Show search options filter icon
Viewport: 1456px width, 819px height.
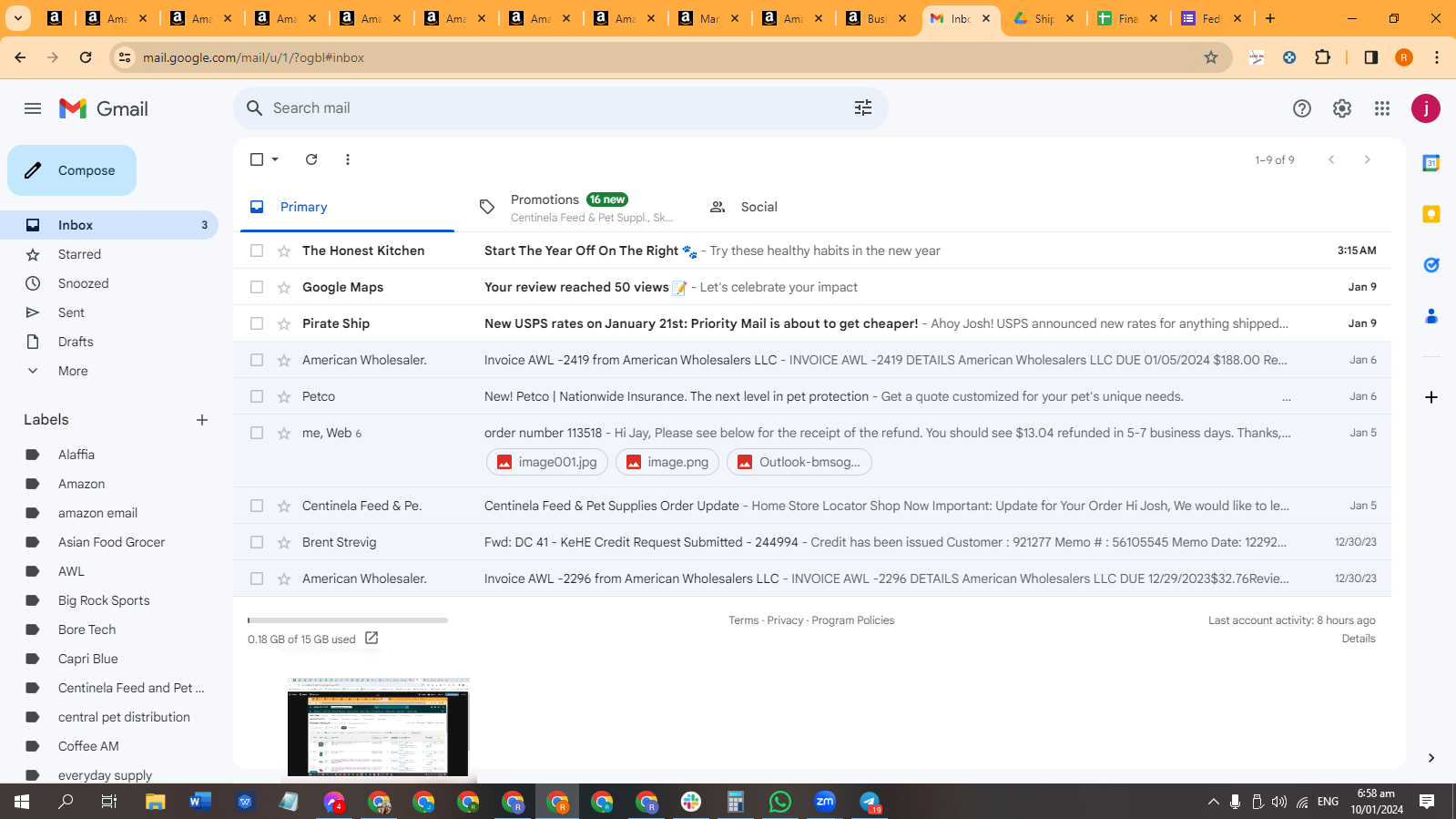[x=863, y=107]
